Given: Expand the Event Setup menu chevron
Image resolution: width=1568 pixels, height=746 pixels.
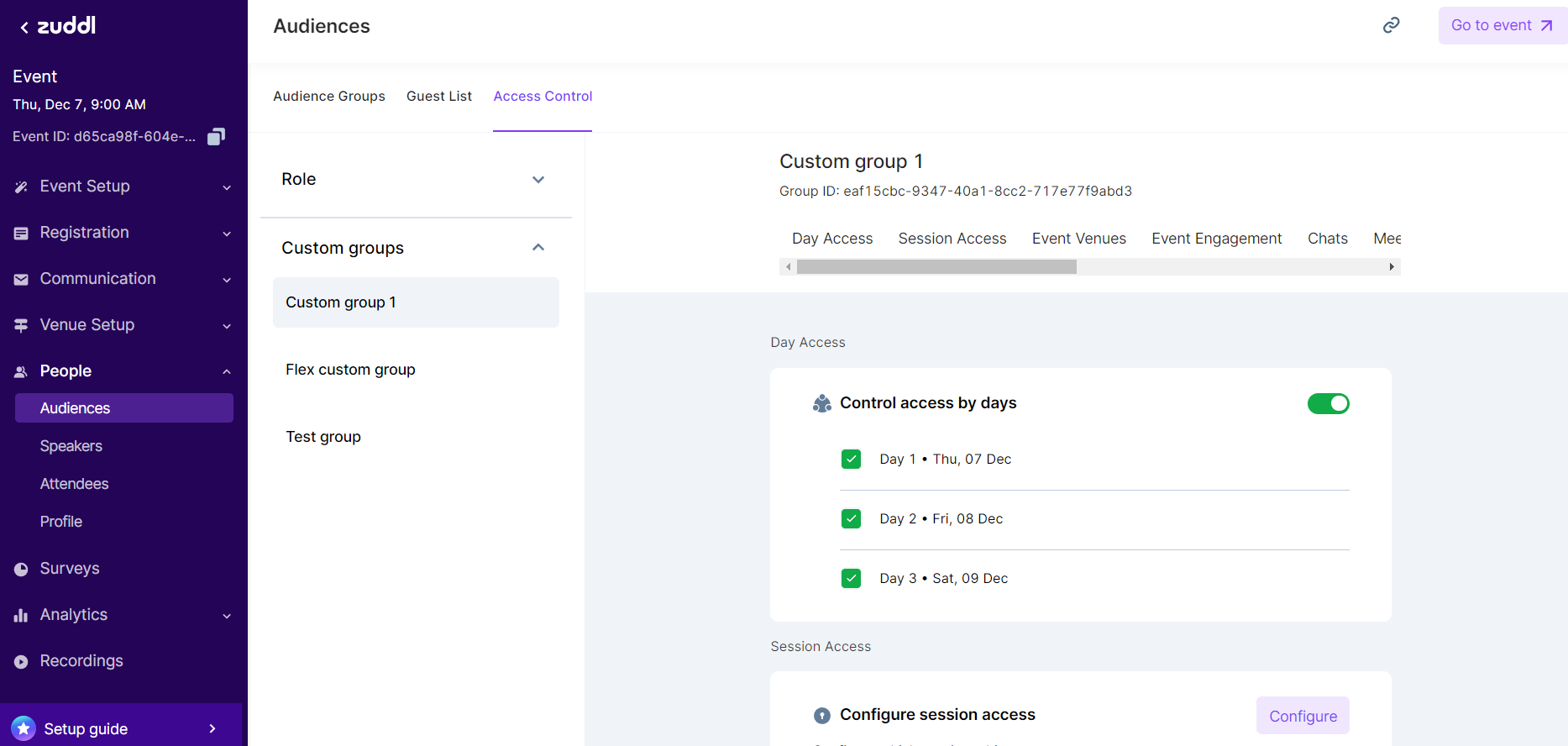Looking at the screenshot, I should [x=227, y=187].
